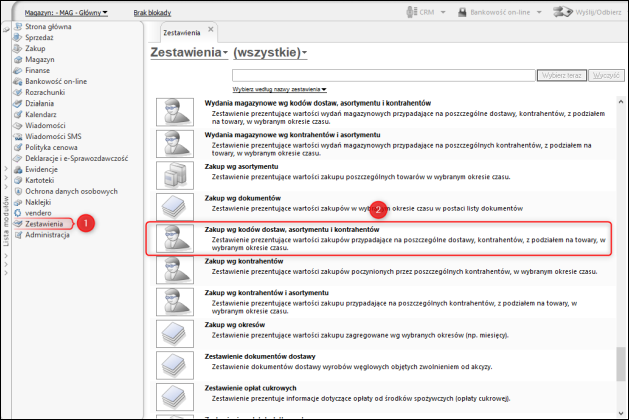Screen dimensions: 629x420
Task: Click the Wiadomości module icon
Action: click(x=18, y=126)
